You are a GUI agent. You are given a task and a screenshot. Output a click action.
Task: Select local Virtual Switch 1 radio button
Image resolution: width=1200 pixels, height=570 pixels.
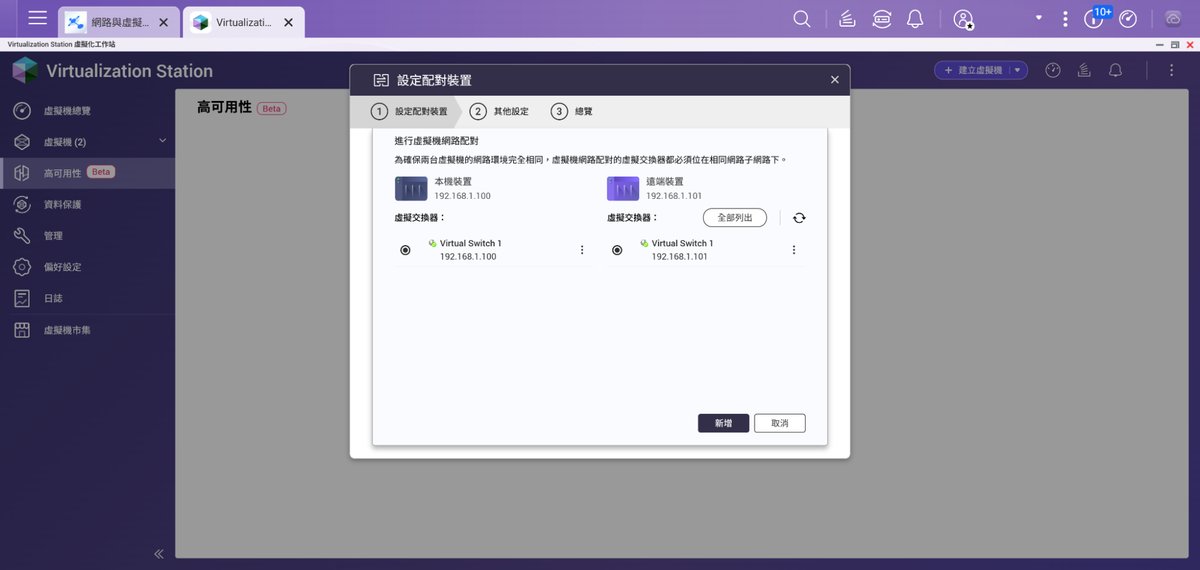point(405,250)
